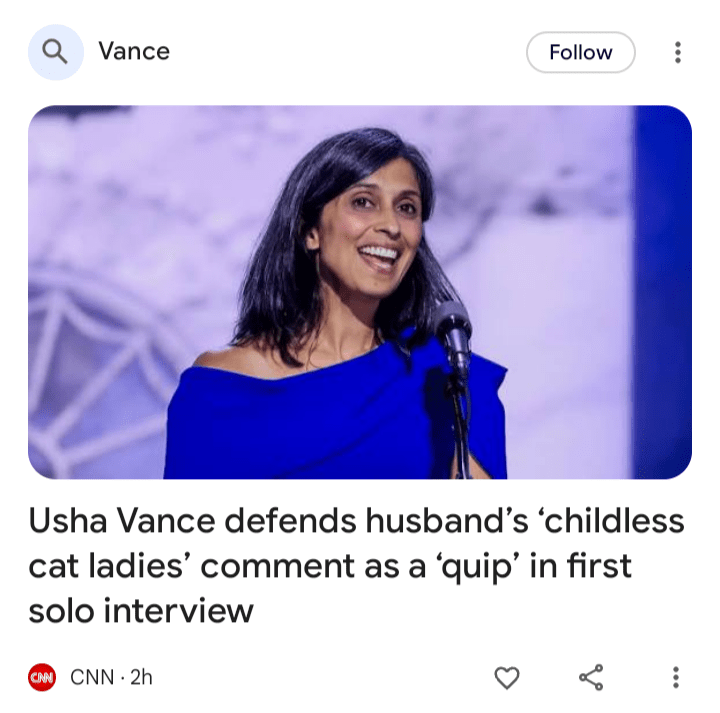Open the CNN source name
720x713 pixels.
pyautogui.click(x=92, y=677)
